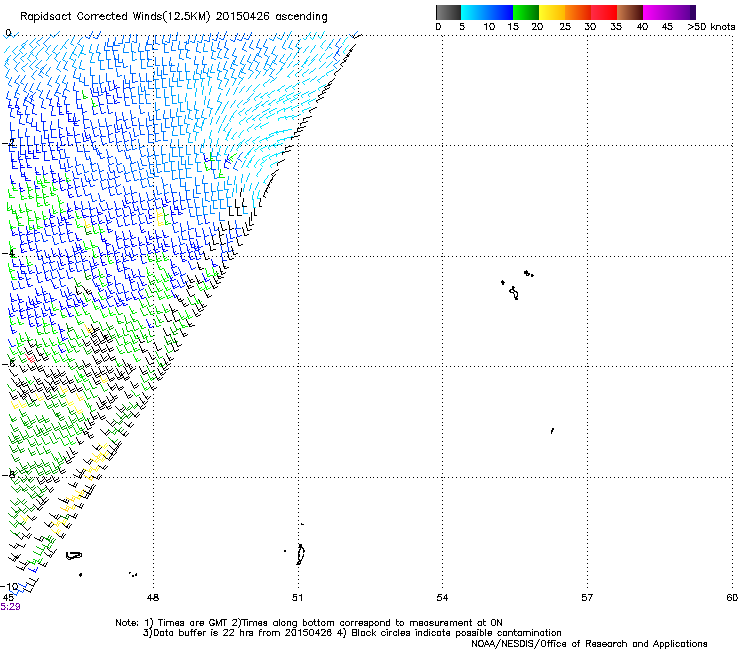This screenshot has height=650, width=740.
Task: Click the red 30-35 knots color band
Action: point(604,12)
